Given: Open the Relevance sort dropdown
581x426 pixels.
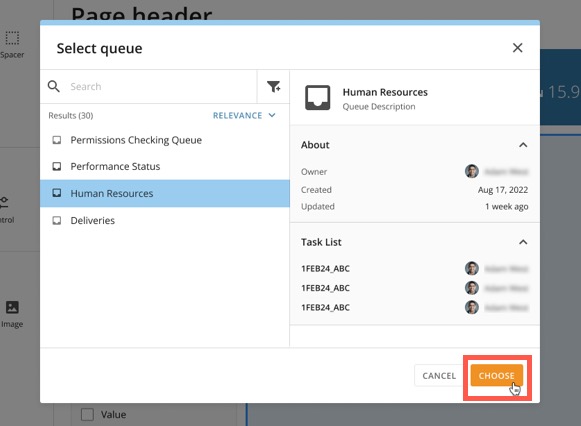Looking at the screenshot, I should click(x=244, y=116).
